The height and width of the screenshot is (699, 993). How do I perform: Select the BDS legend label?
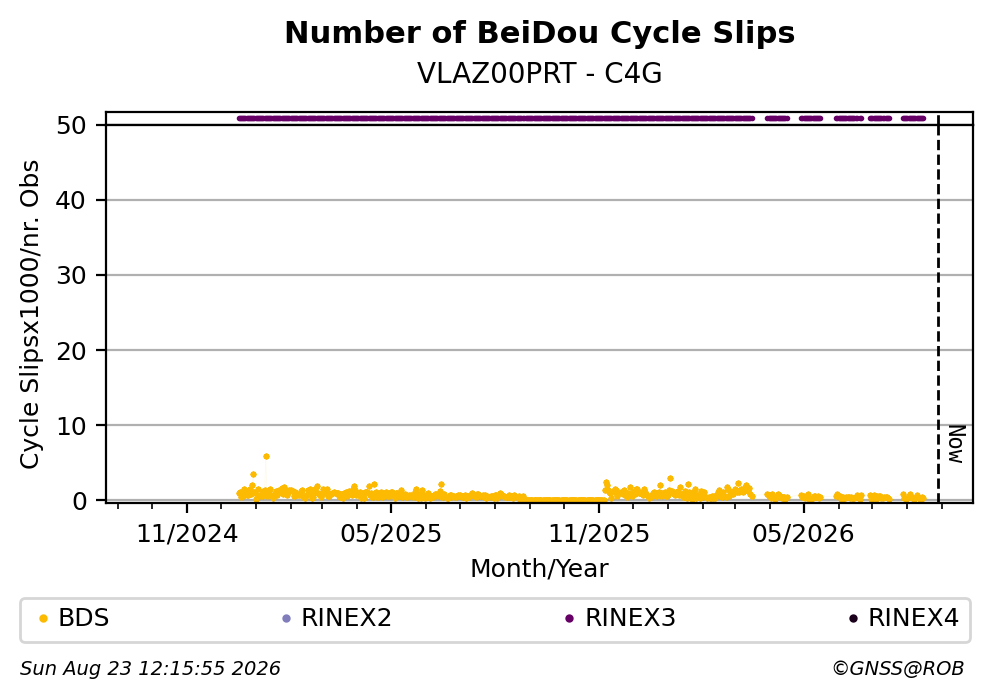click(x=84, y=618)
